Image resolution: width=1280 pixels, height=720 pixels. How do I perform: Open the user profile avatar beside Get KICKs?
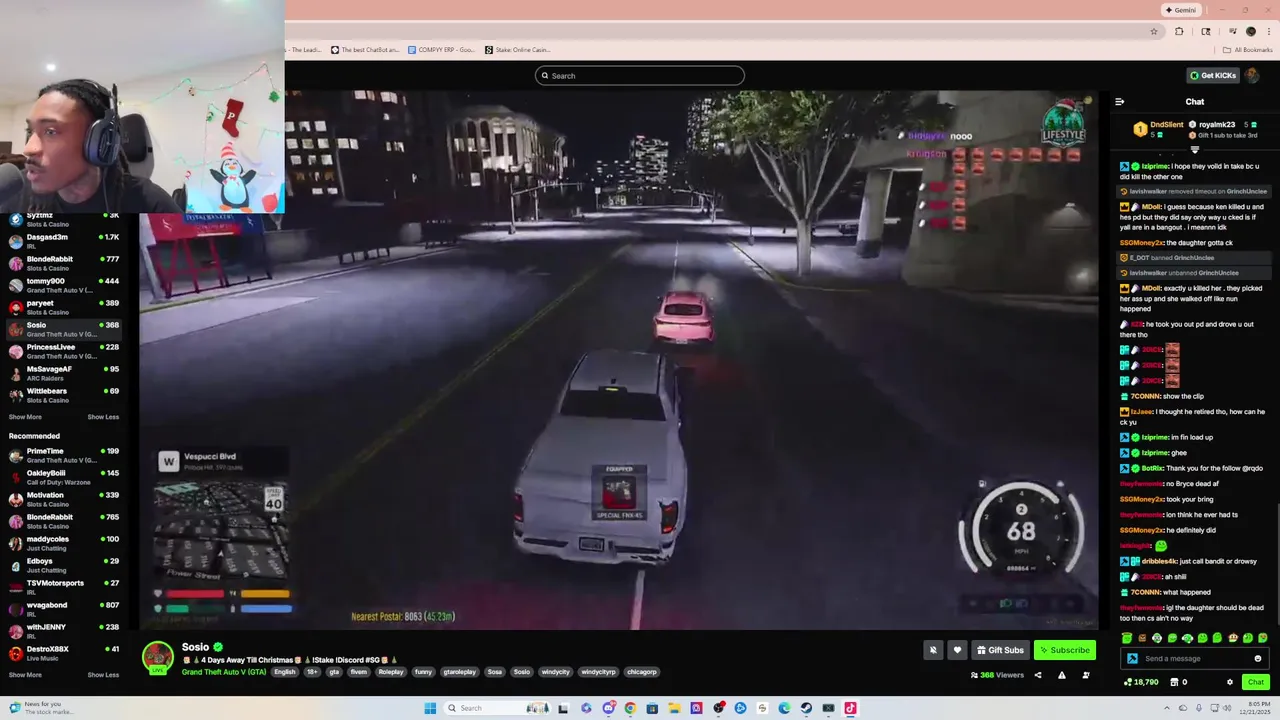[x=1253, y=76]
